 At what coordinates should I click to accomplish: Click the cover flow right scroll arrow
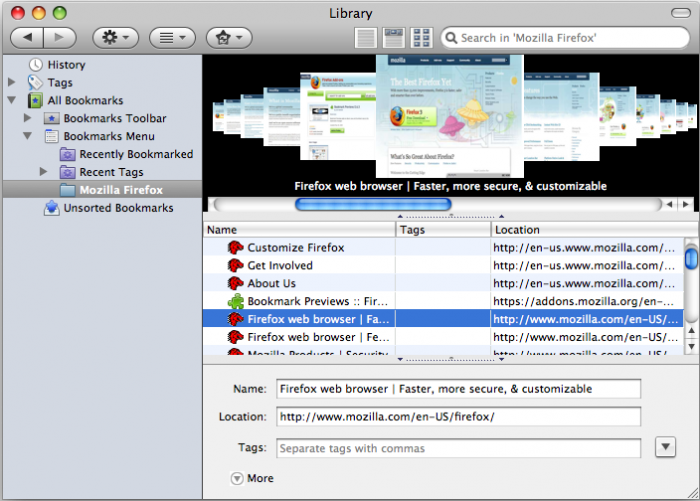[685, 205]
